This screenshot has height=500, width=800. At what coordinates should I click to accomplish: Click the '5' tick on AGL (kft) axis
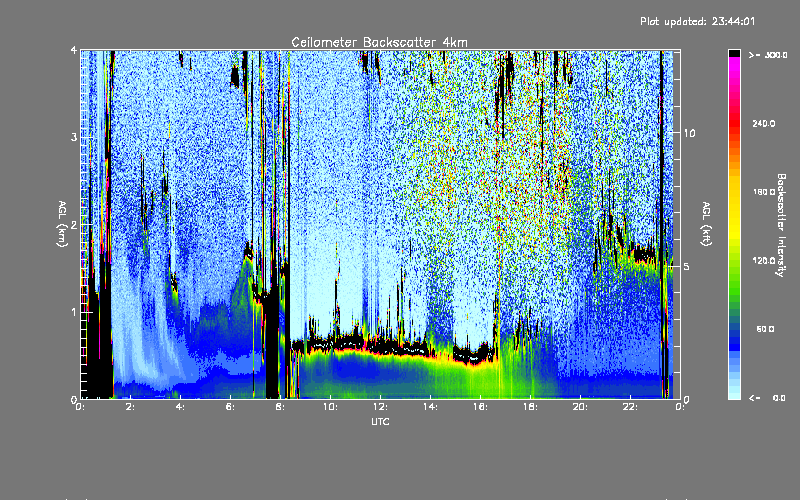687,267
